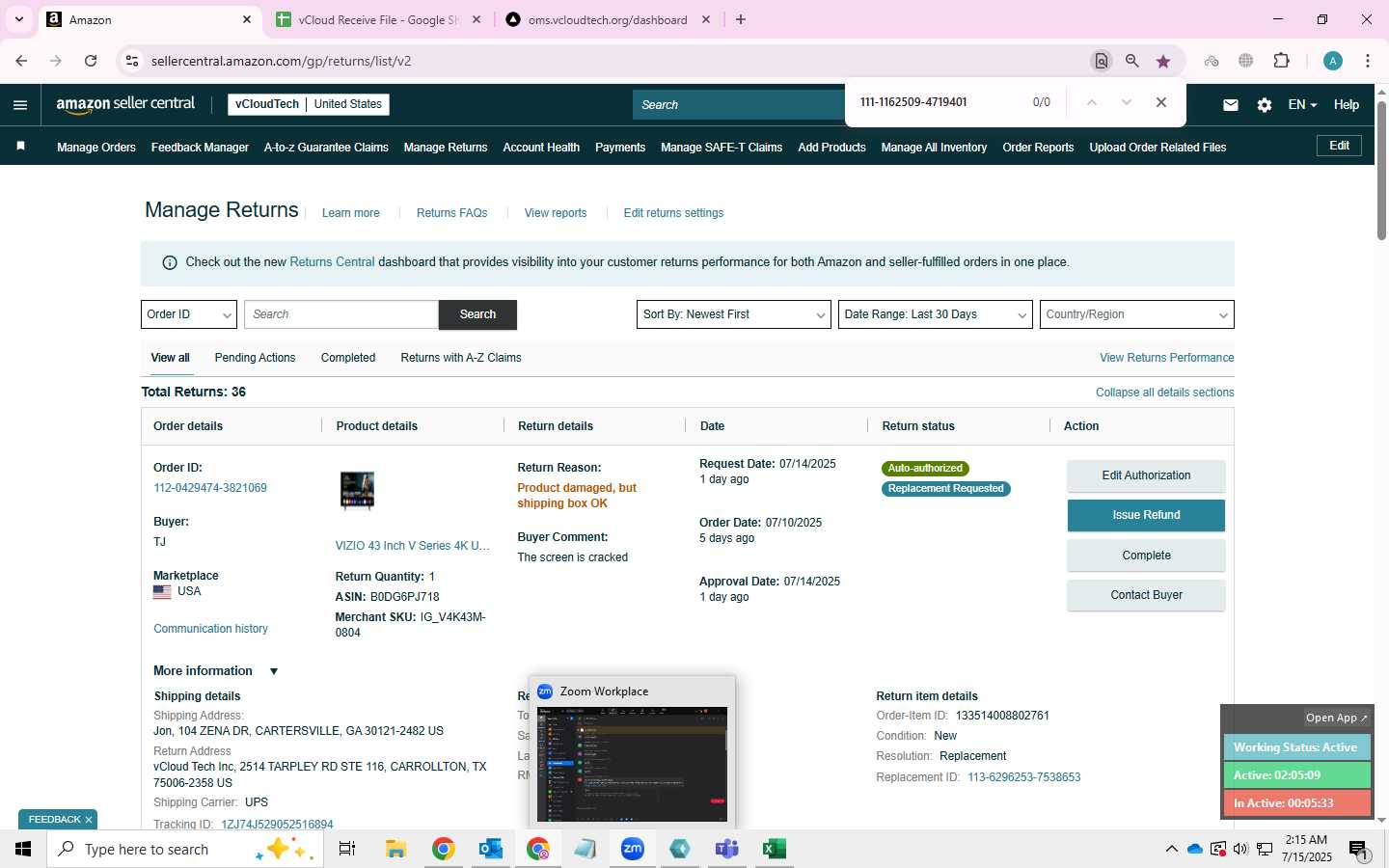Open the EN language dropdown
Screen dimensions: 1389x868
point(1302,104)
